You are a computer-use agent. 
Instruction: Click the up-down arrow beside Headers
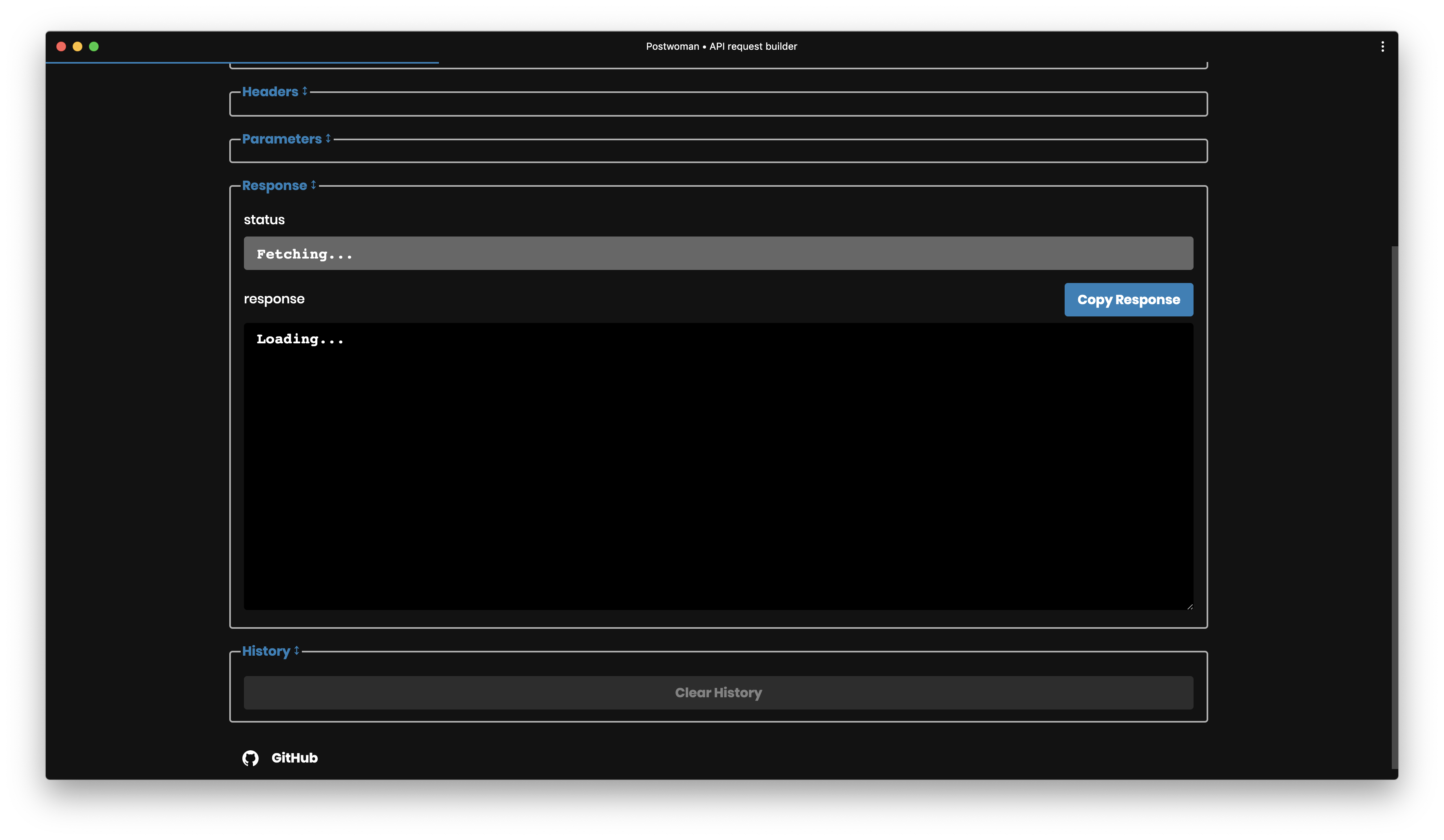tap(305, 91)
